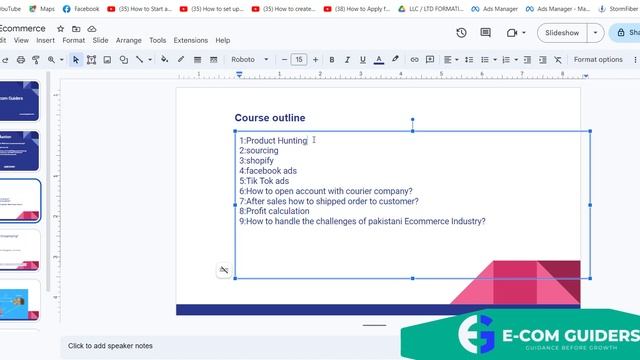Viewport: 640px width, 360px height.
Task: Open the Insert menu
Action: (45, 40)
